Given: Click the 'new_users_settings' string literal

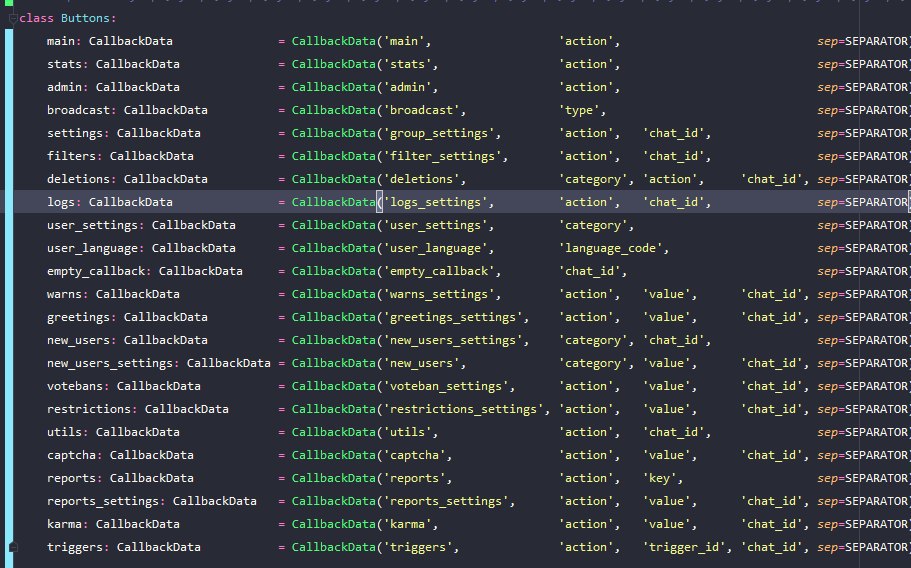Looking at the screenshot, I should [453, 340].
